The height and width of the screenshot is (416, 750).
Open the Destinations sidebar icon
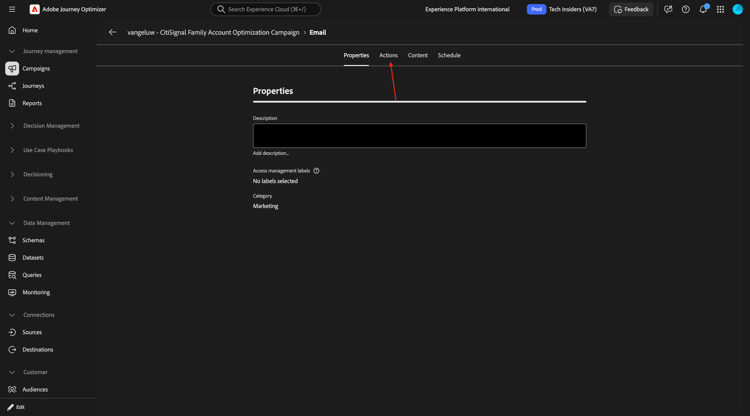(x=12, y=350)
